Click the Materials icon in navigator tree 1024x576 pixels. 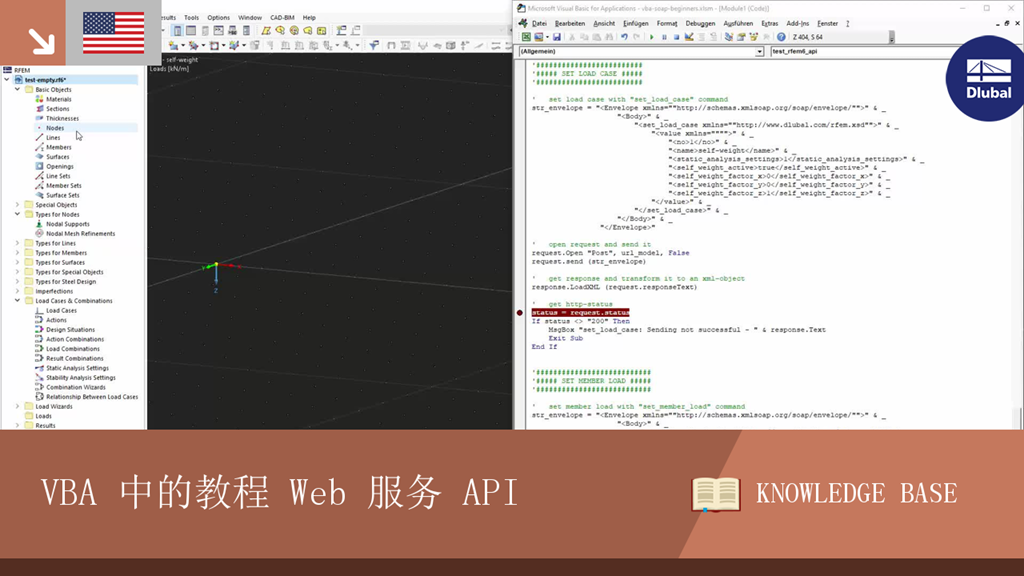click(39, 99)
